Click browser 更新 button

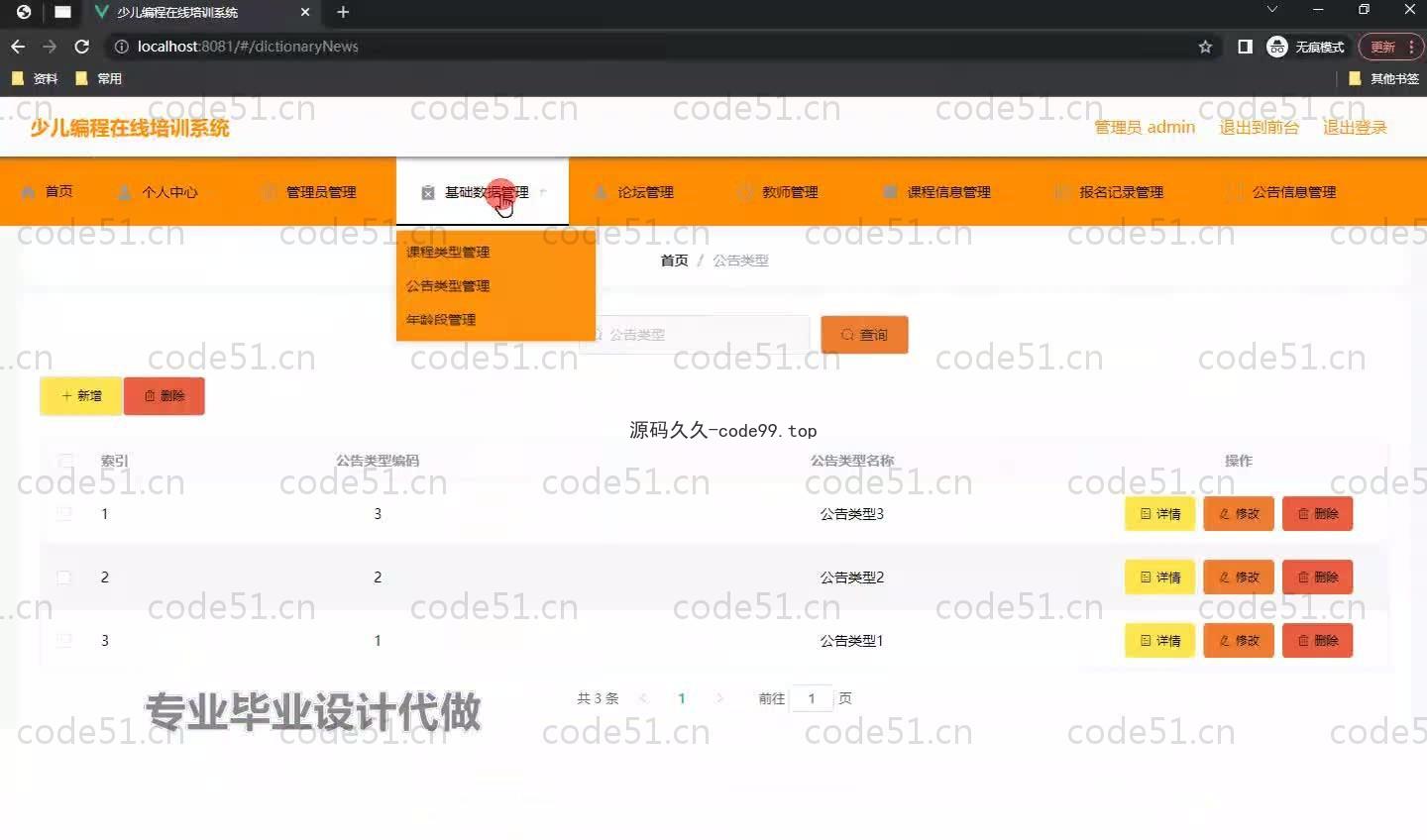1382,47
